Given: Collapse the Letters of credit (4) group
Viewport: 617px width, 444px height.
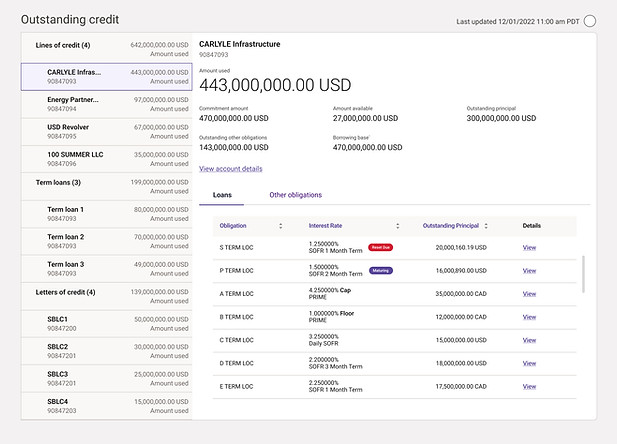Looking at the screenshot, I should click(x=107, y=296).
